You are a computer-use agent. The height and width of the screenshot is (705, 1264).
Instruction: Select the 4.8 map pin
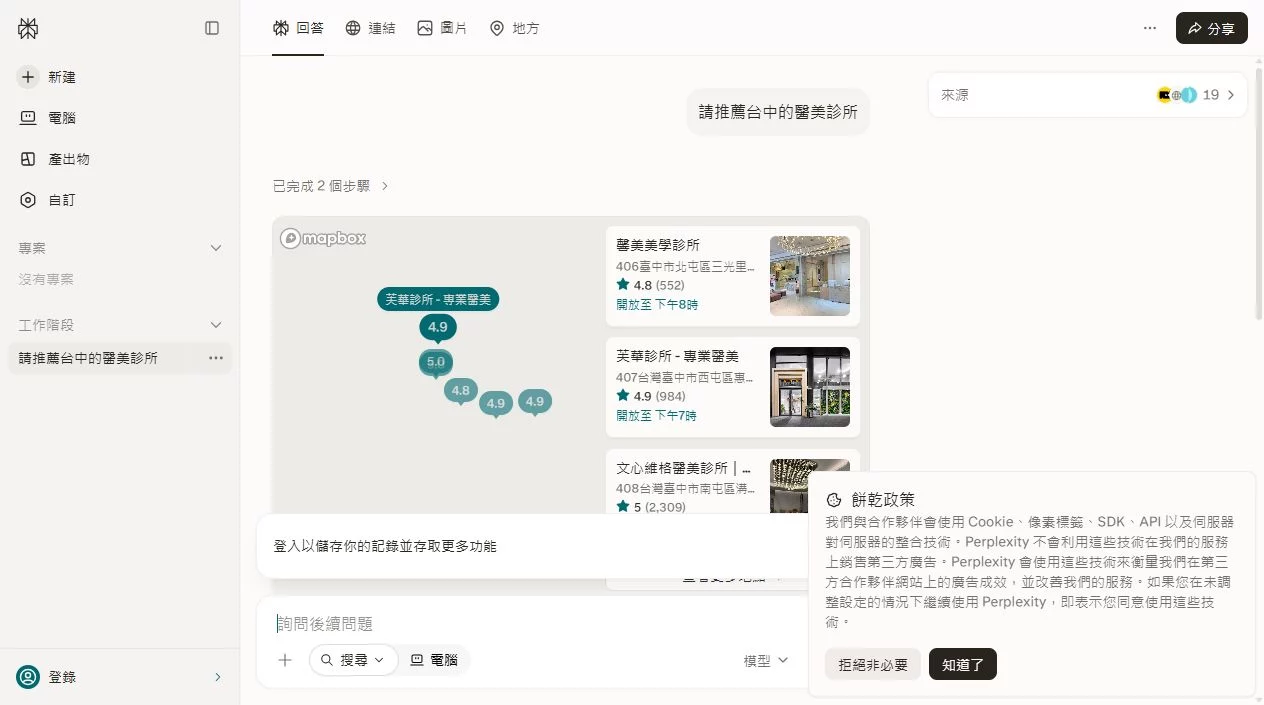pyautogui.click(x=460, y=391)
